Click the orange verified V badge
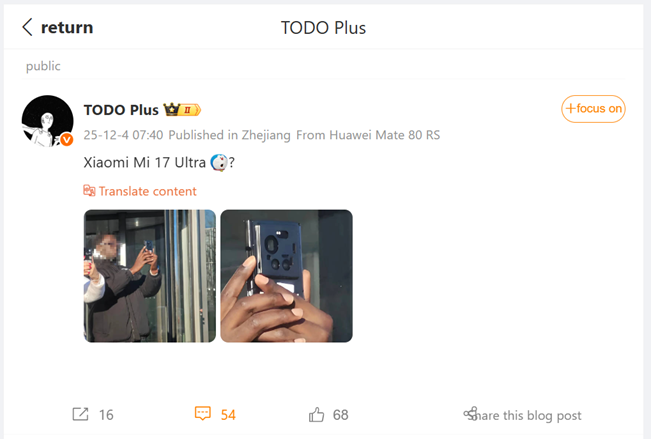The image size is (651, 439). 66,140
